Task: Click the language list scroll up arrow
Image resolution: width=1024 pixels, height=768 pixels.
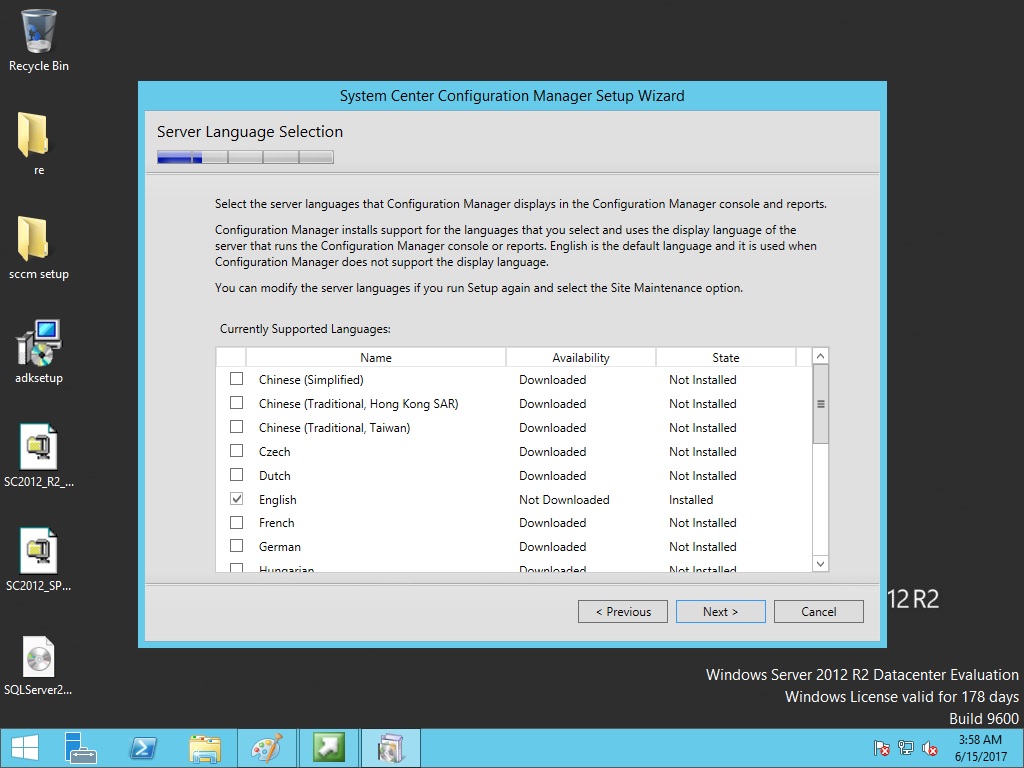Action: [820, 356]
